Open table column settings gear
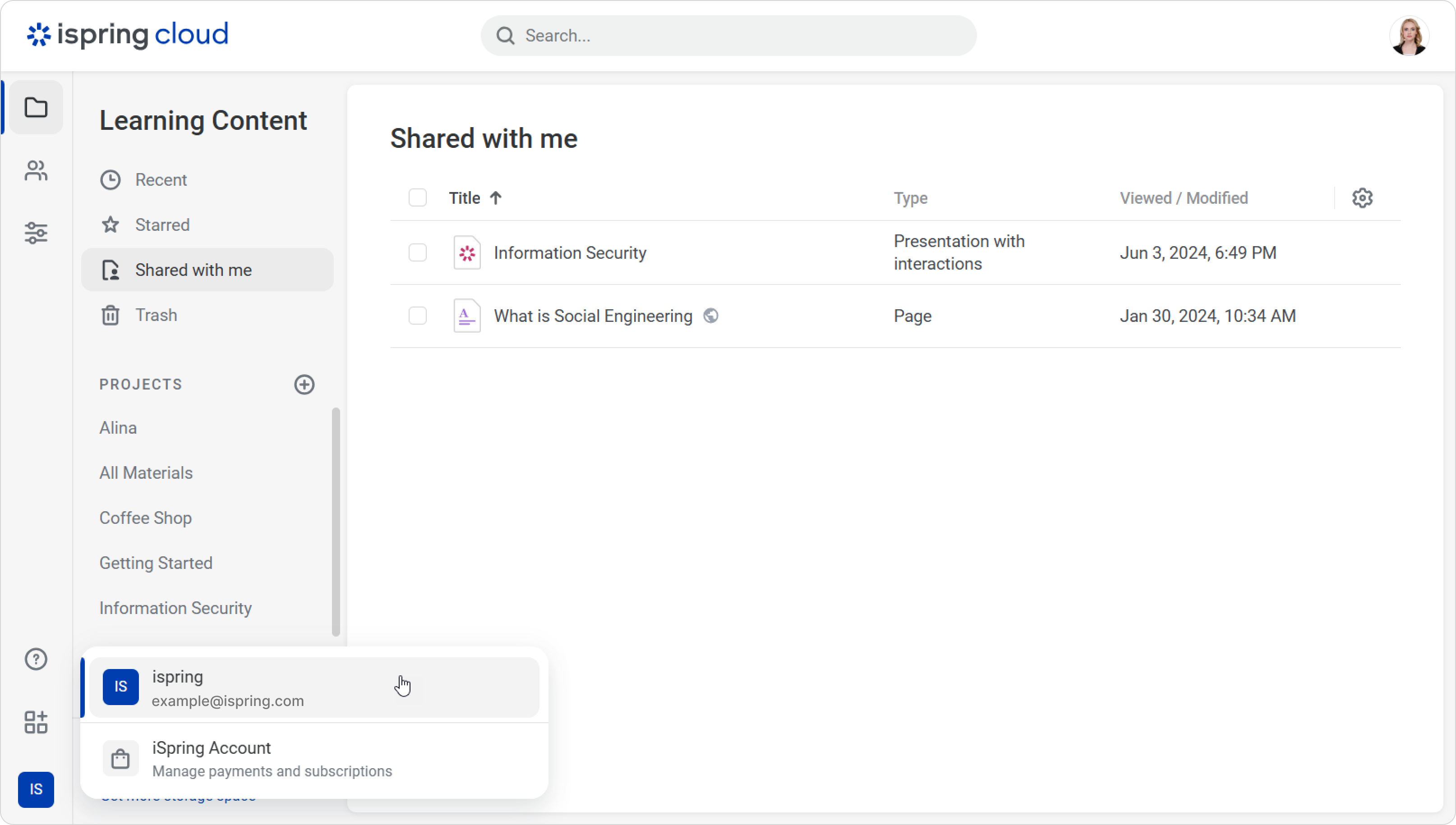 tap(1362, 198)
